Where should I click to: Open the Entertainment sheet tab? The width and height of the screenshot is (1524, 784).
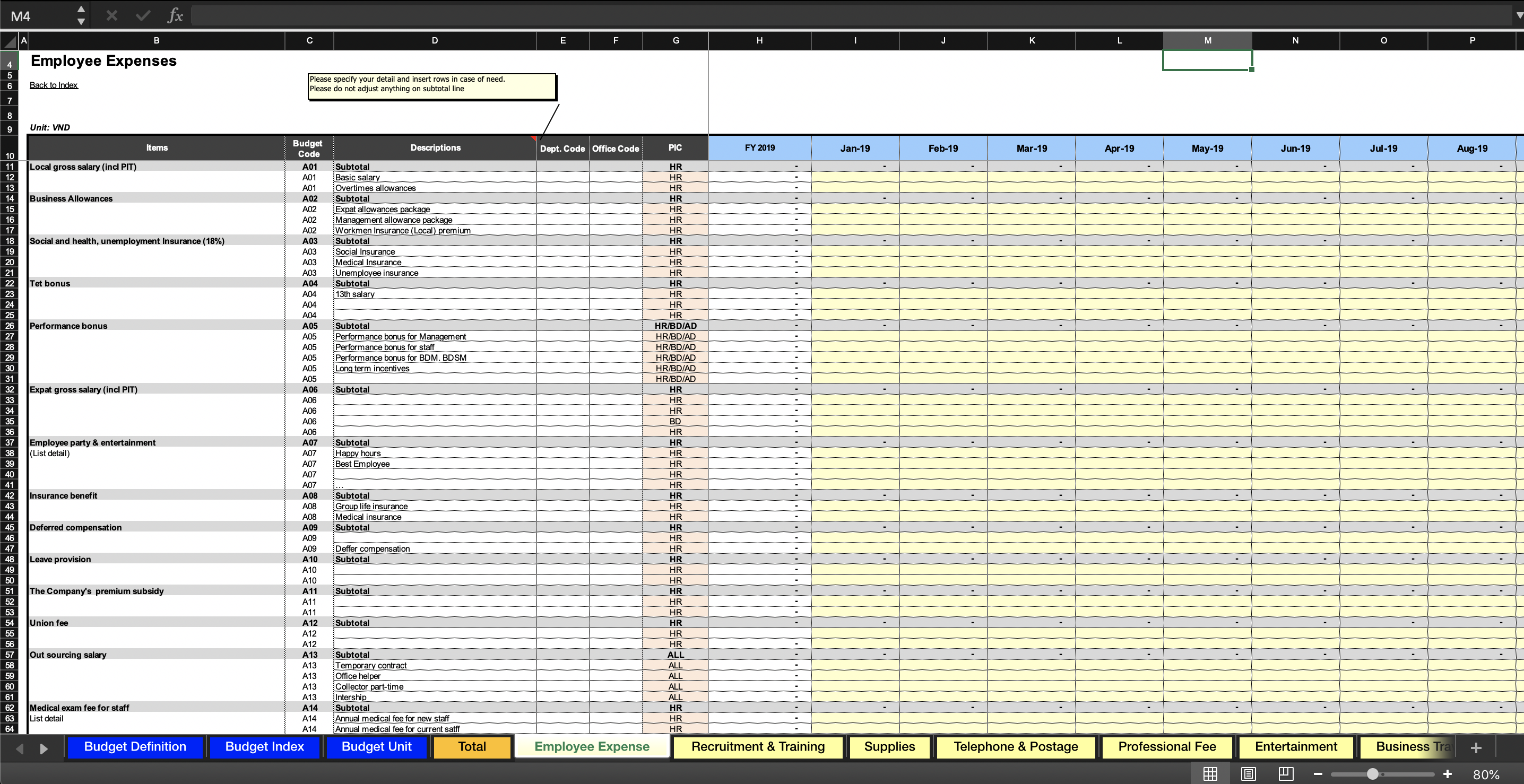(1296, 747)
